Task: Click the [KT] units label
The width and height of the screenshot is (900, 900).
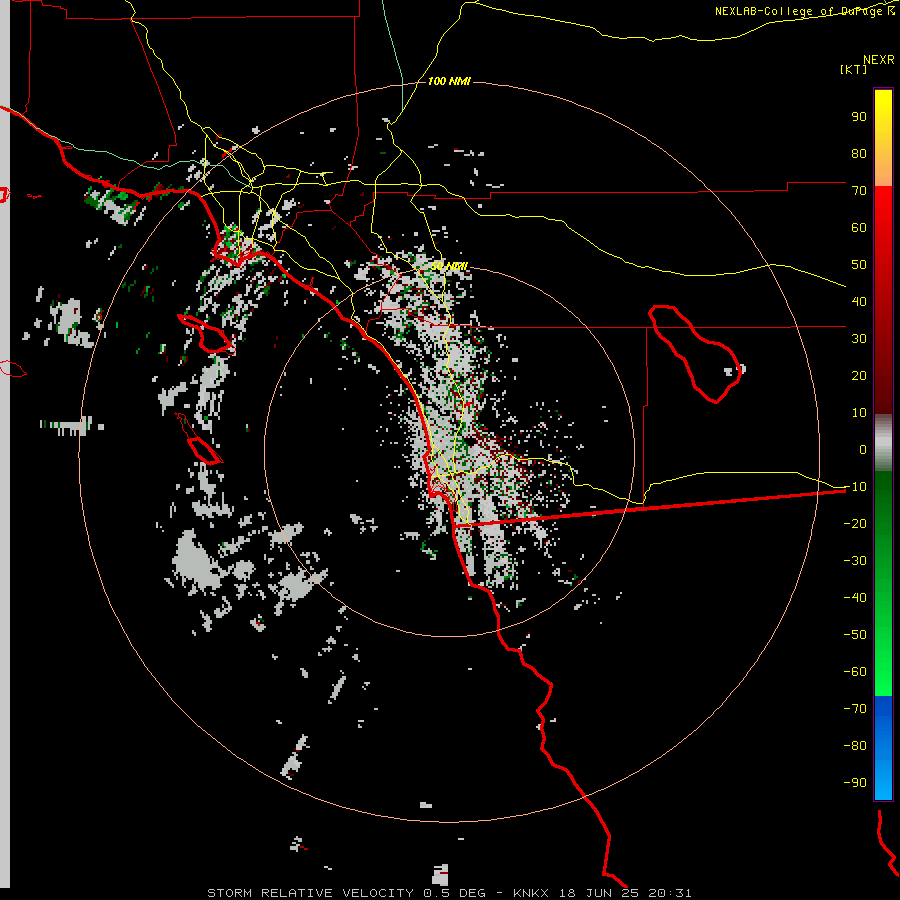Action: (853, 69)
